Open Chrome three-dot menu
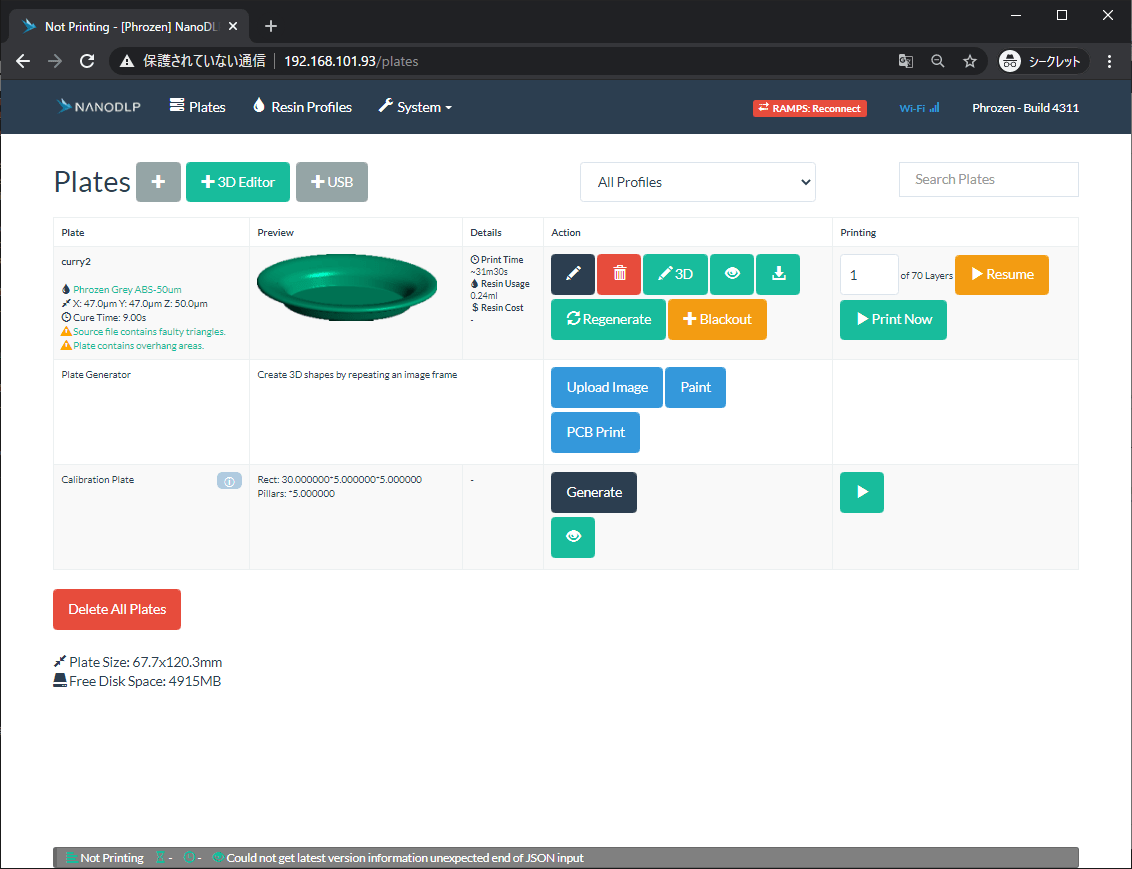 (1110, 61)
